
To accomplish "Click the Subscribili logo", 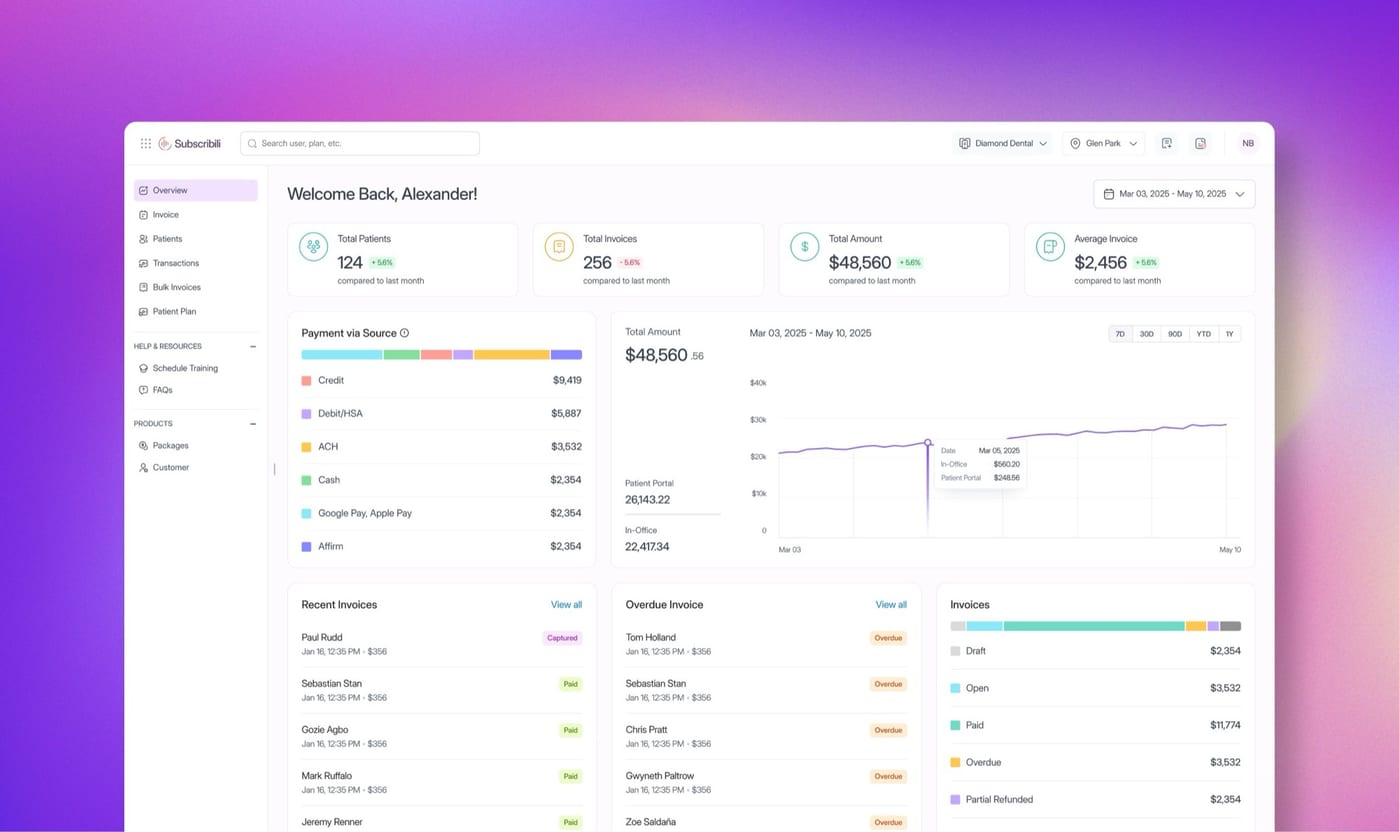I will [190, 143].
